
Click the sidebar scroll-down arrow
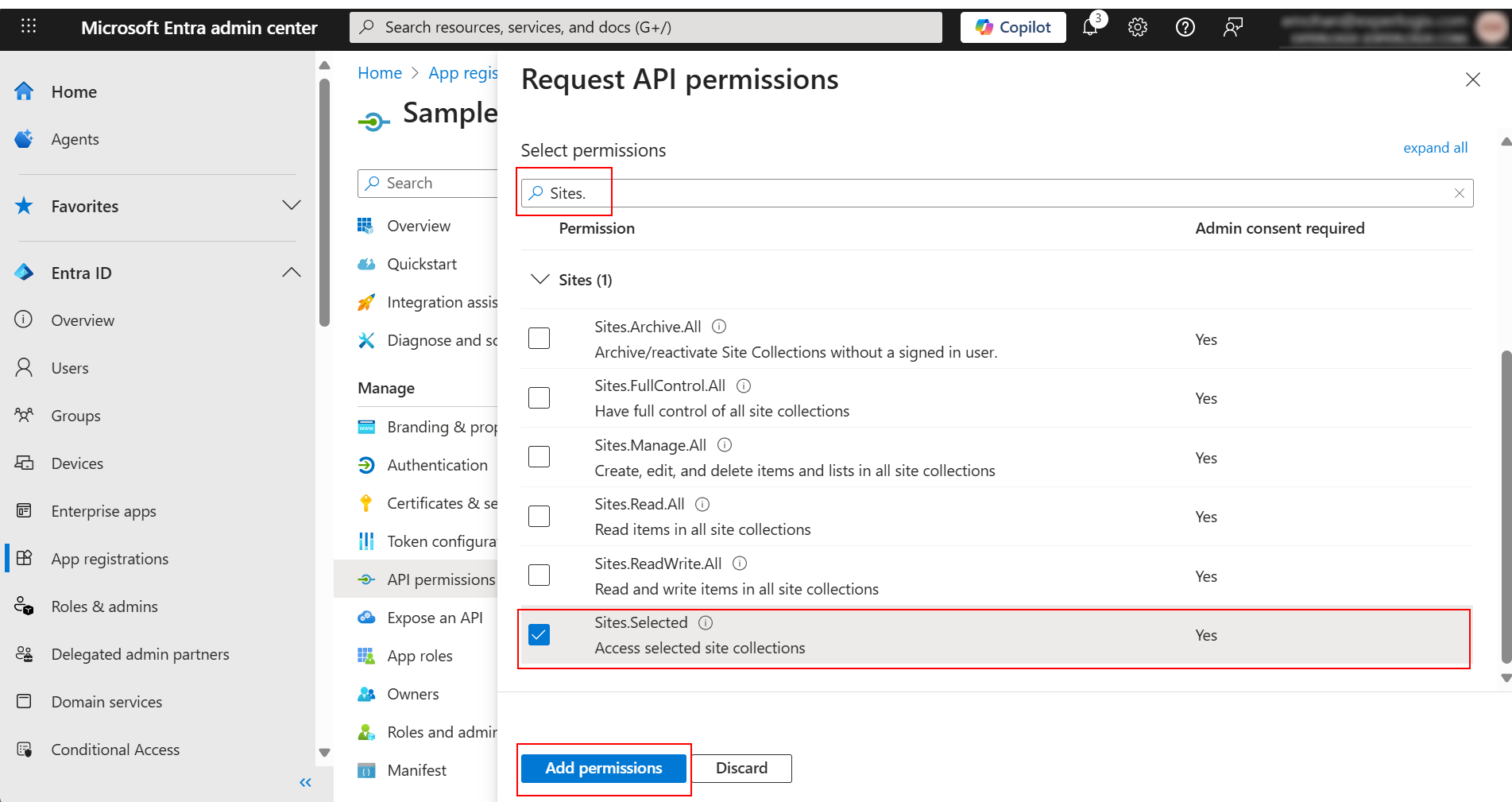[x=324, y=752]
